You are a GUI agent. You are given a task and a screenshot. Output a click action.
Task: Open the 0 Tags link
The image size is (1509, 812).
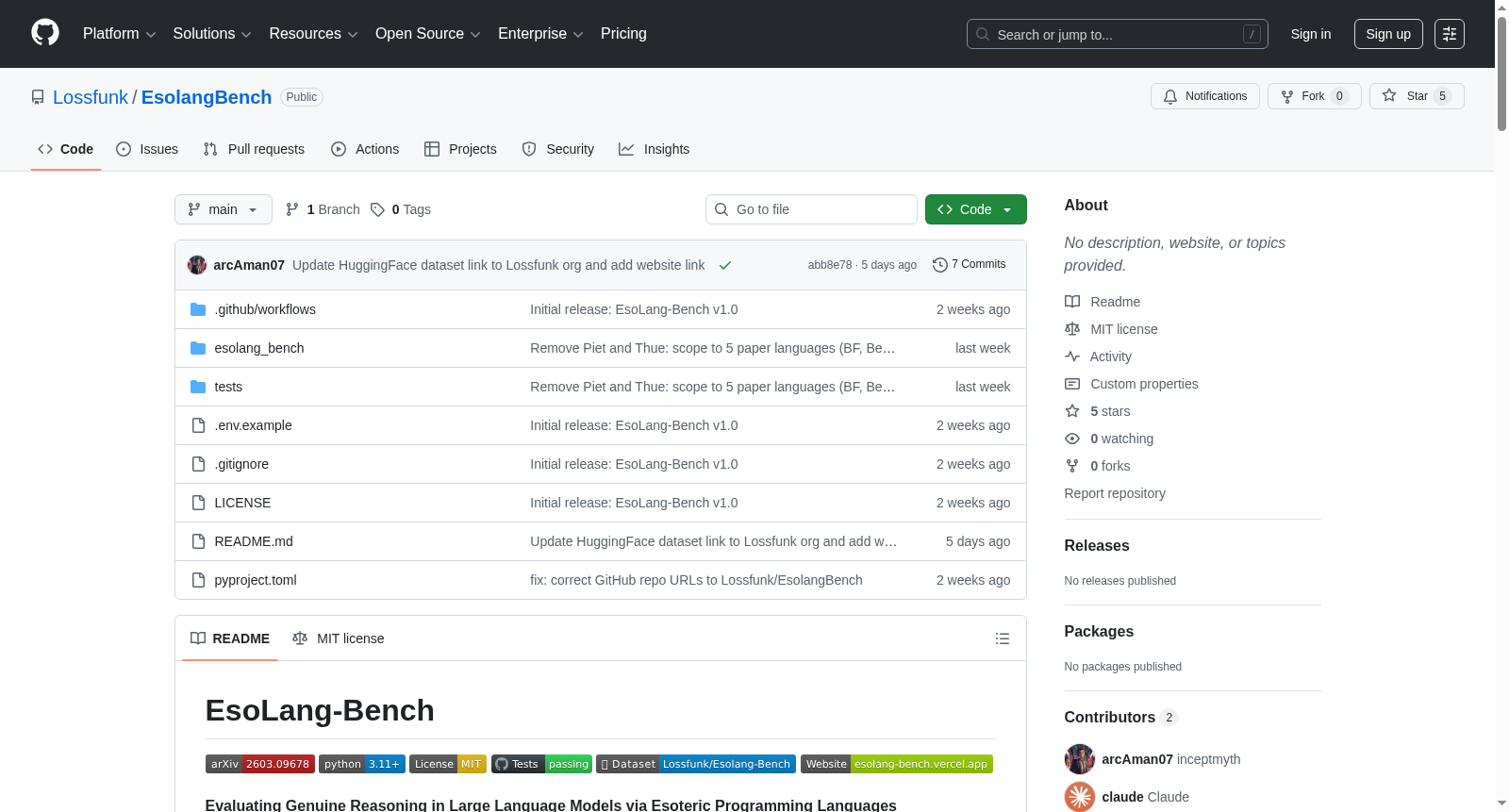(x=401, y=209)
